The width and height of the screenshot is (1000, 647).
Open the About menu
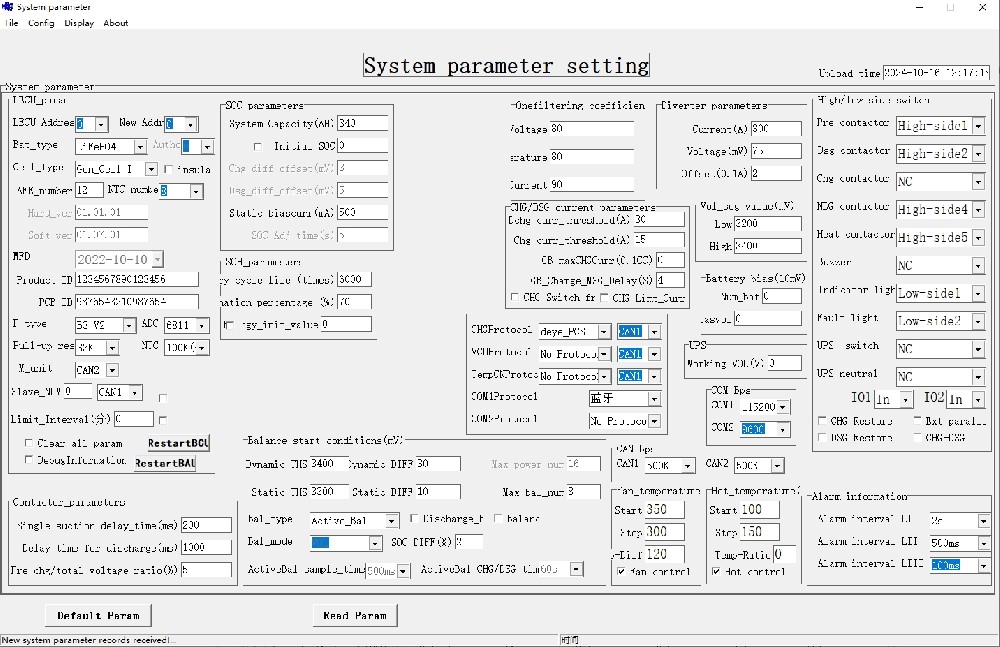point(115,23)
